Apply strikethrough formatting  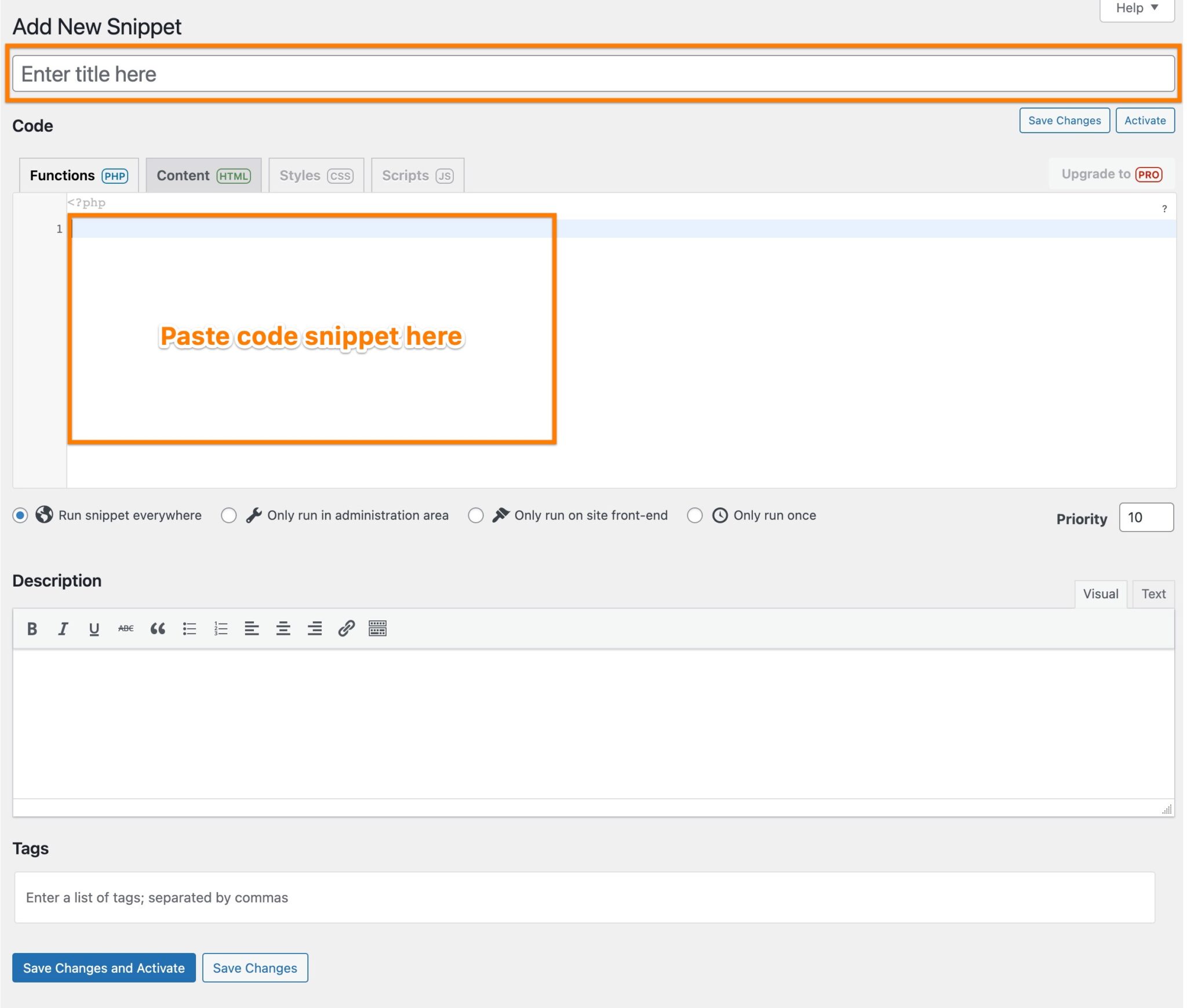(x=126, y=628)
